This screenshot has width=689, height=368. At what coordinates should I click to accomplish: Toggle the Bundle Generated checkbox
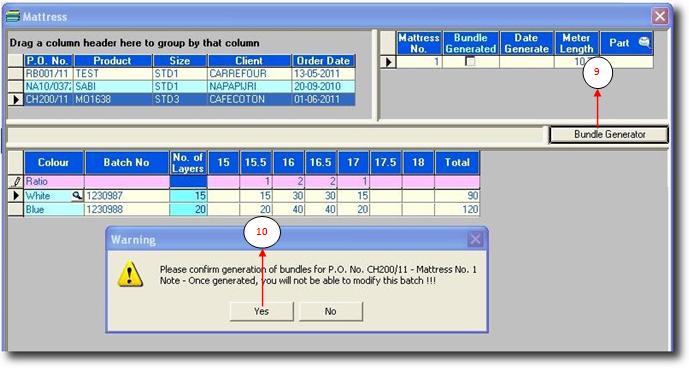click(x=471, y=62)
